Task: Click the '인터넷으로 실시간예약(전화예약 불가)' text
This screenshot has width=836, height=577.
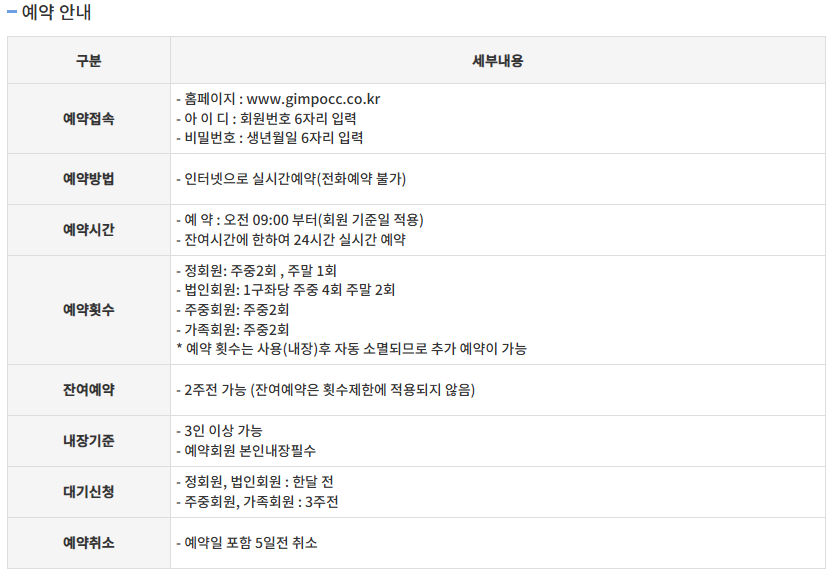Action: [x=290, y=179]
